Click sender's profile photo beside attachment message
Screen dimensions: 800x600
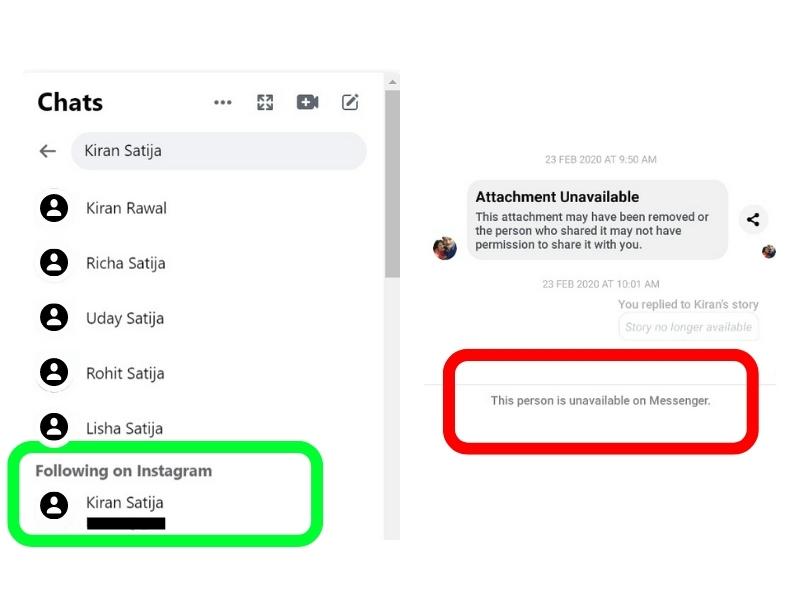pyautogui.click(x=445, y=248)
